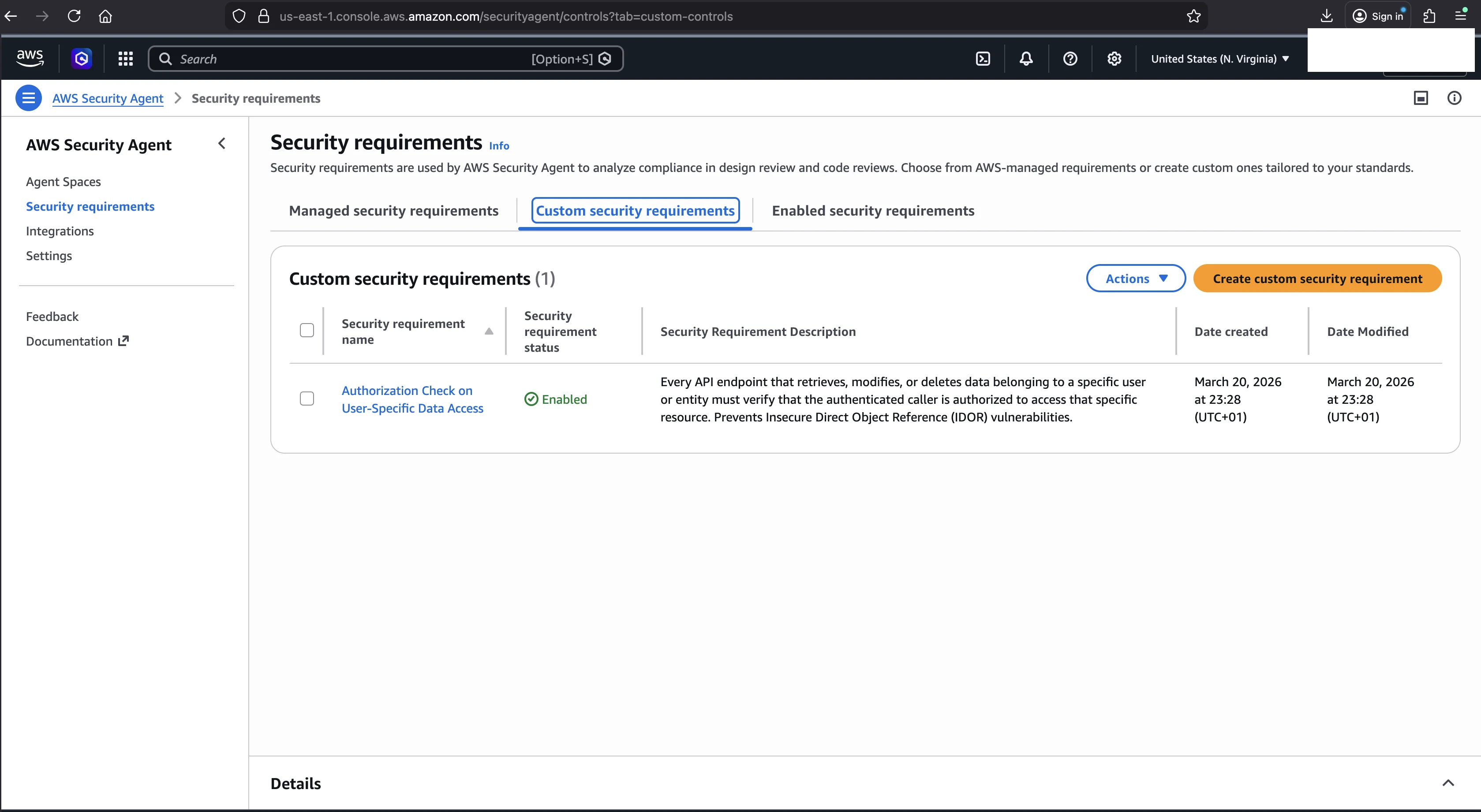Screen dimensions: 1481x812
Task: Open AWS notifications bell
Action: point(1026,59)
